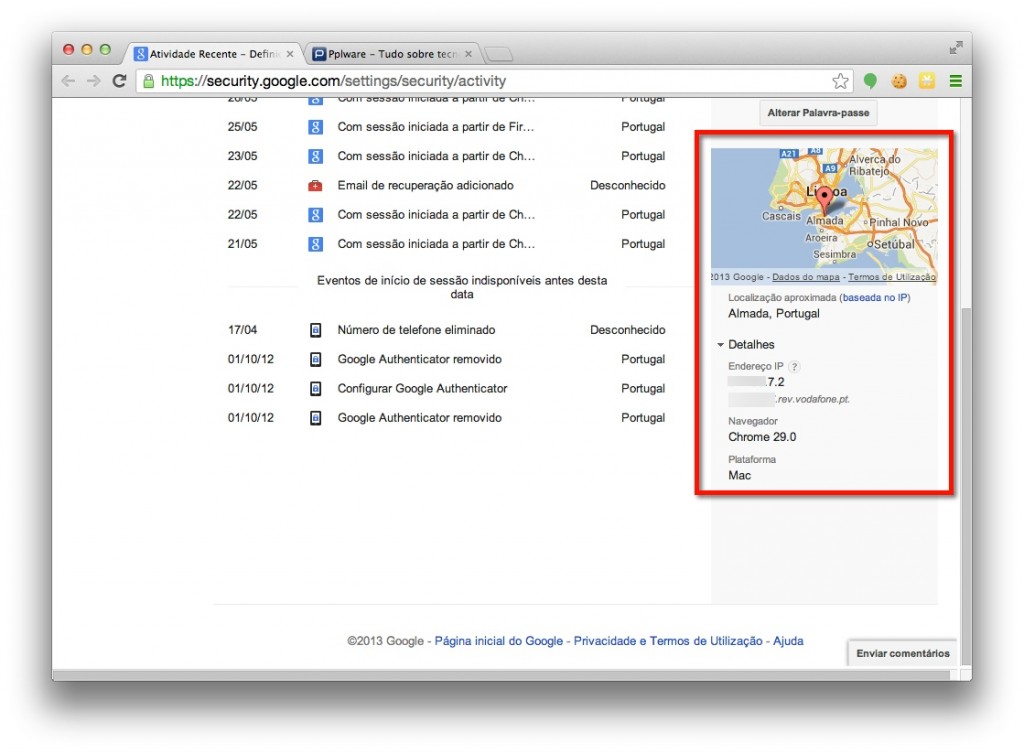Open Privacidade e Termos de Utilização footer link

pyautogui.click(x=668, y=641)
